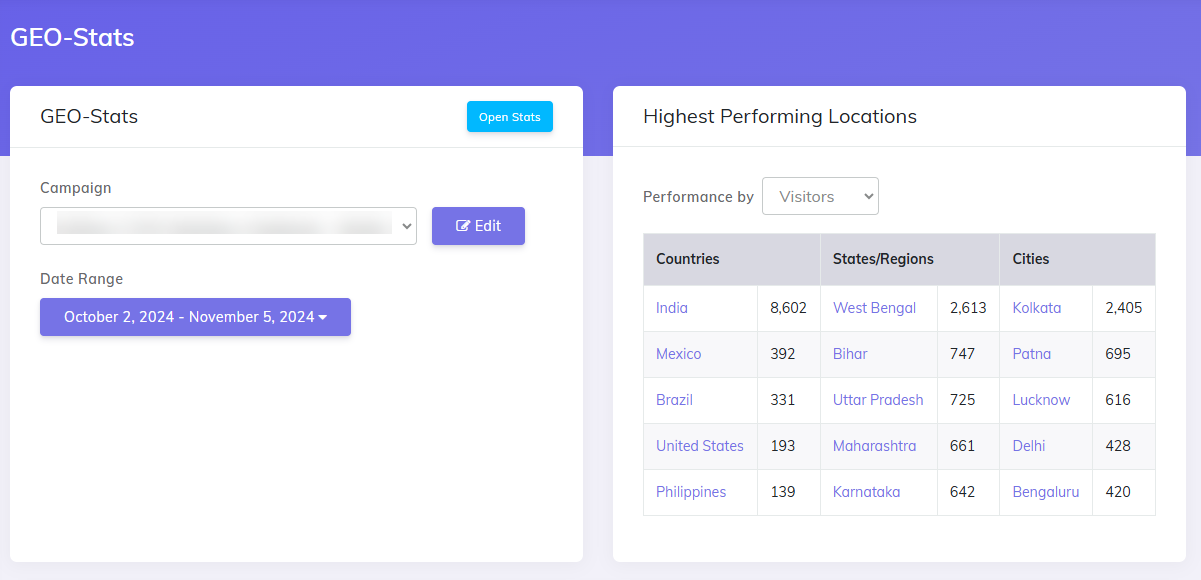Image resolution: width=1201 pixels, height=580 pixels.
Task: Click the Edit campaign button
Action: (x=478, y=226)
